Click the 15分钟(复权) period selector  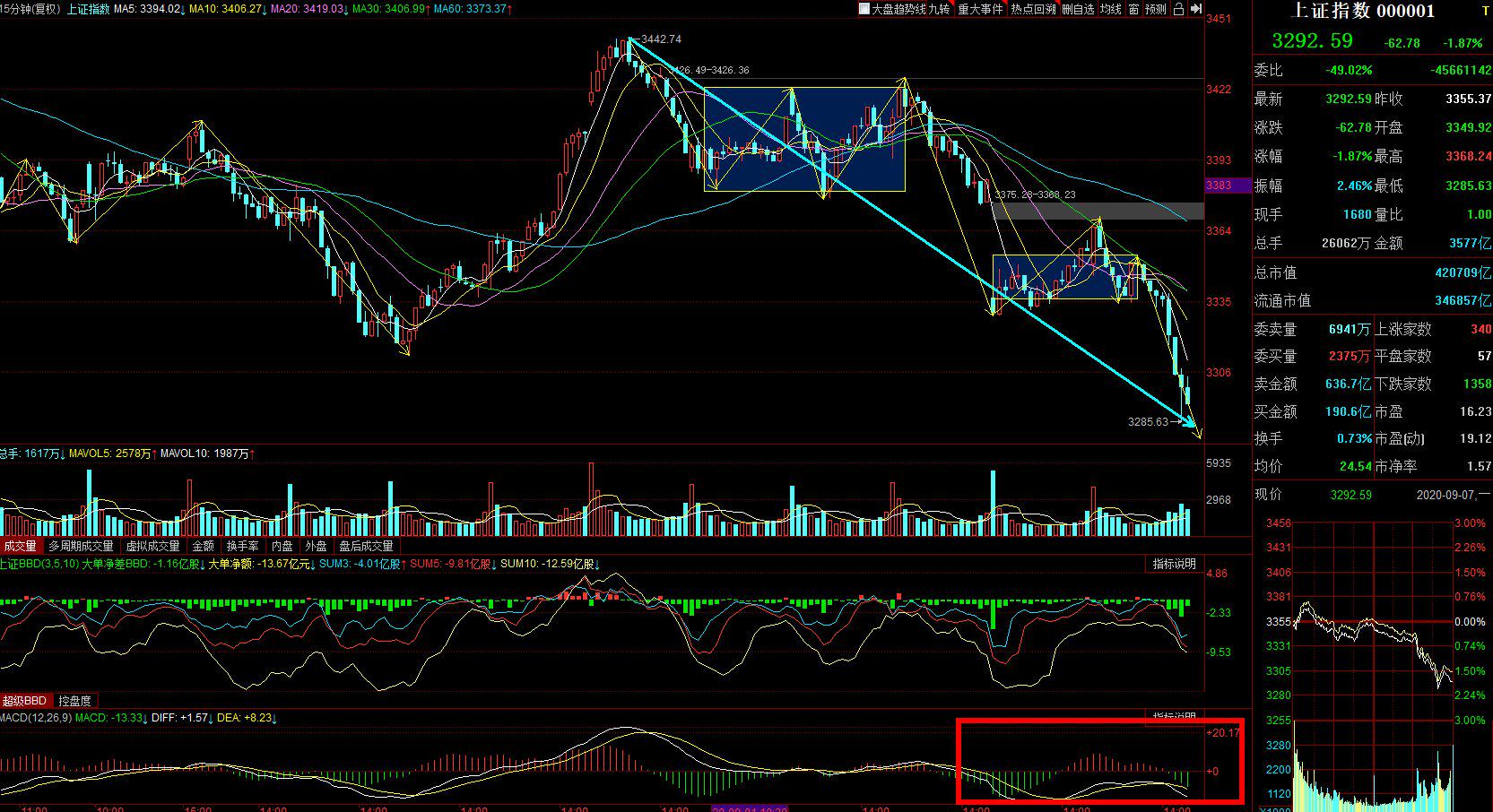click(x=30, y=9)
